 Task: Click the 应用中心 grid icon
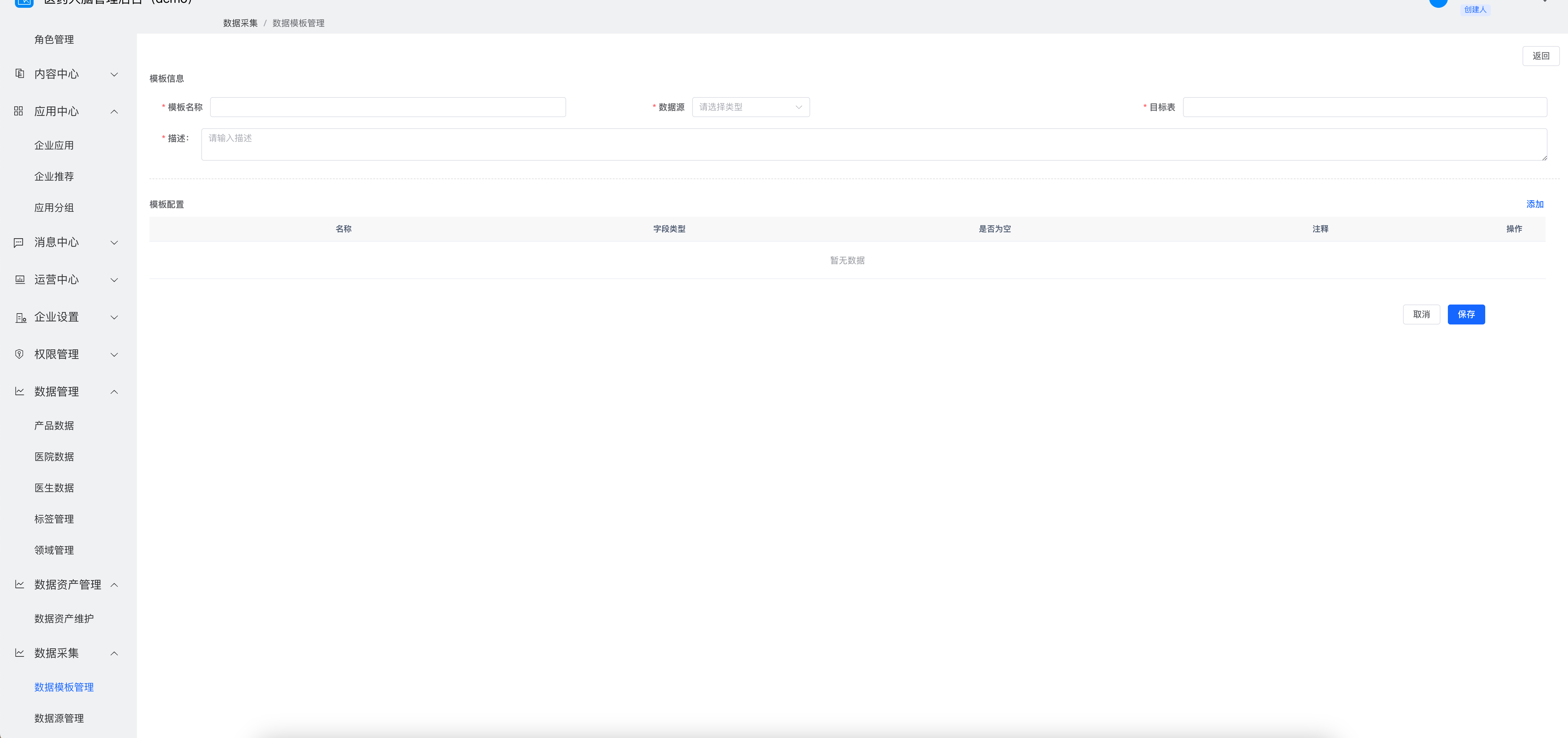coord(18,111)
